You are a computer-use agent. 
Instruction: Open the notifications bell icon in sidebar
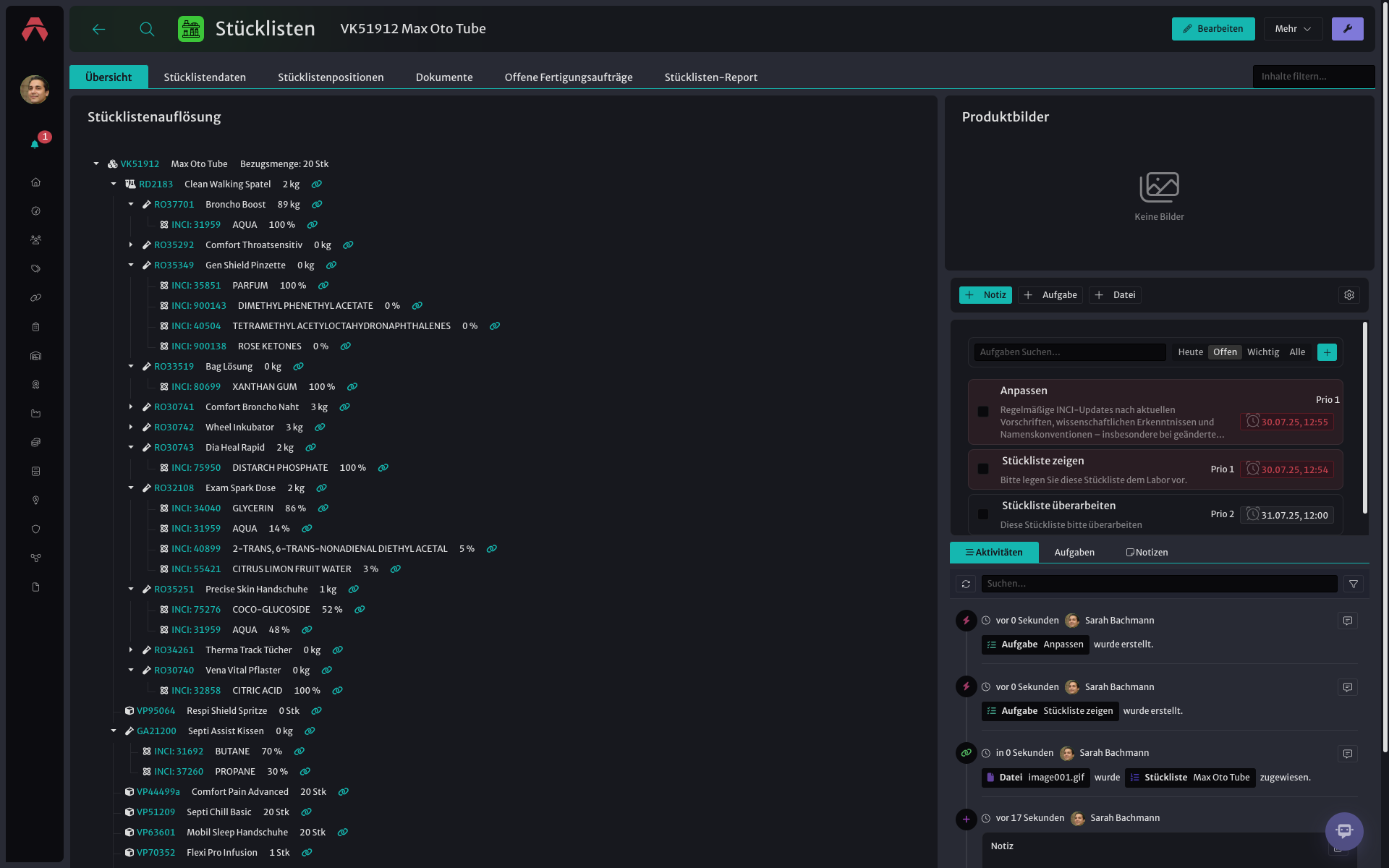pos(35,144)
